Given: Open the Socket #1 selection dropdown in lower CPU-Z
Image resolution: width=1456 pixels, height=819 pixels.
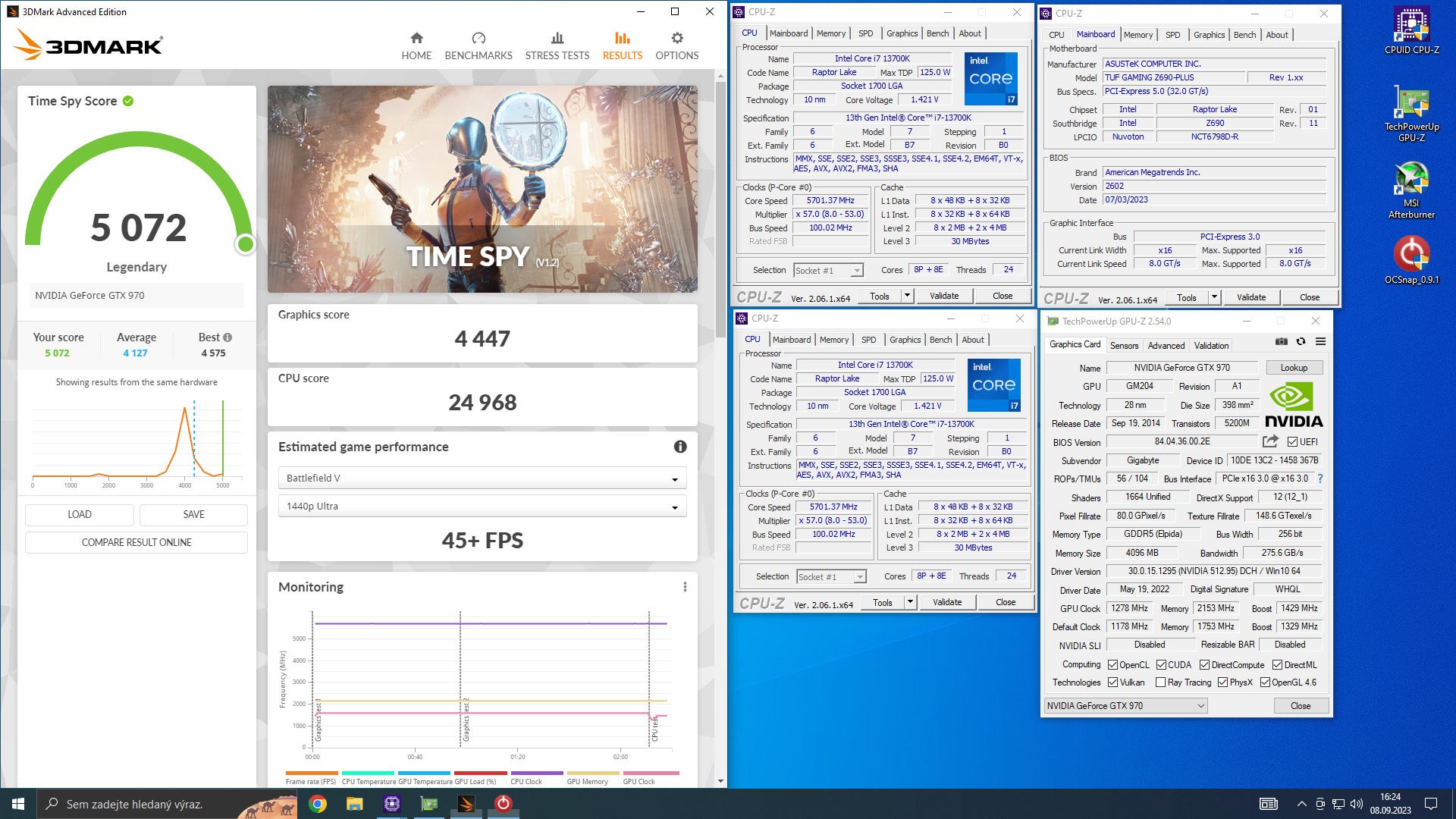Looking at the screenshot, I should tap(831, 577).
